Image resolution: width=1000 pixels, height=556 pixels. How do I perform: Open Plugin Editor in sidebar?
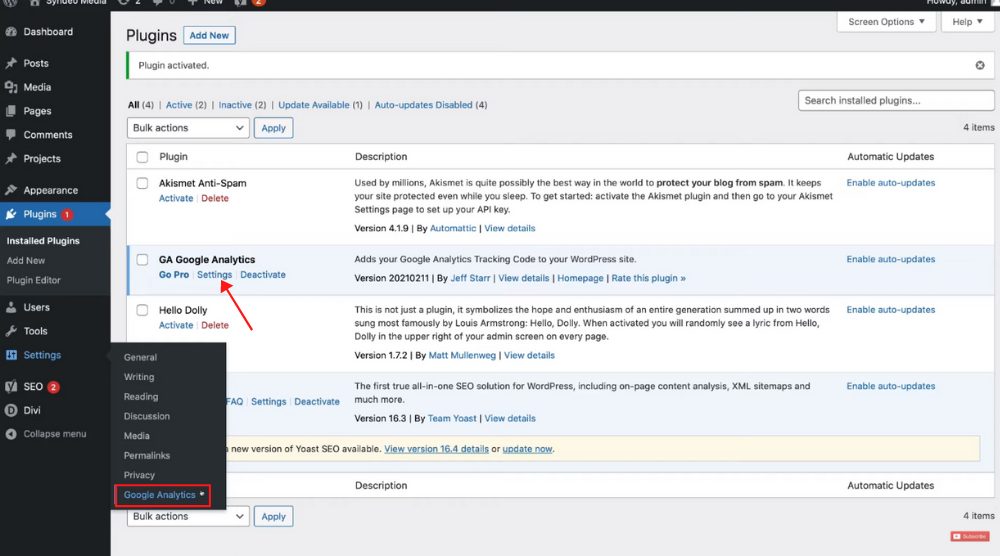click(34, 280)
